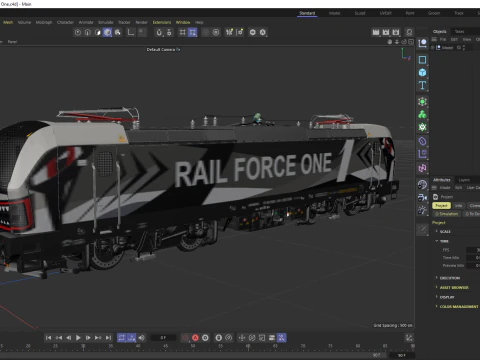Open the Subdivision Surface generator

pos(422,101)
